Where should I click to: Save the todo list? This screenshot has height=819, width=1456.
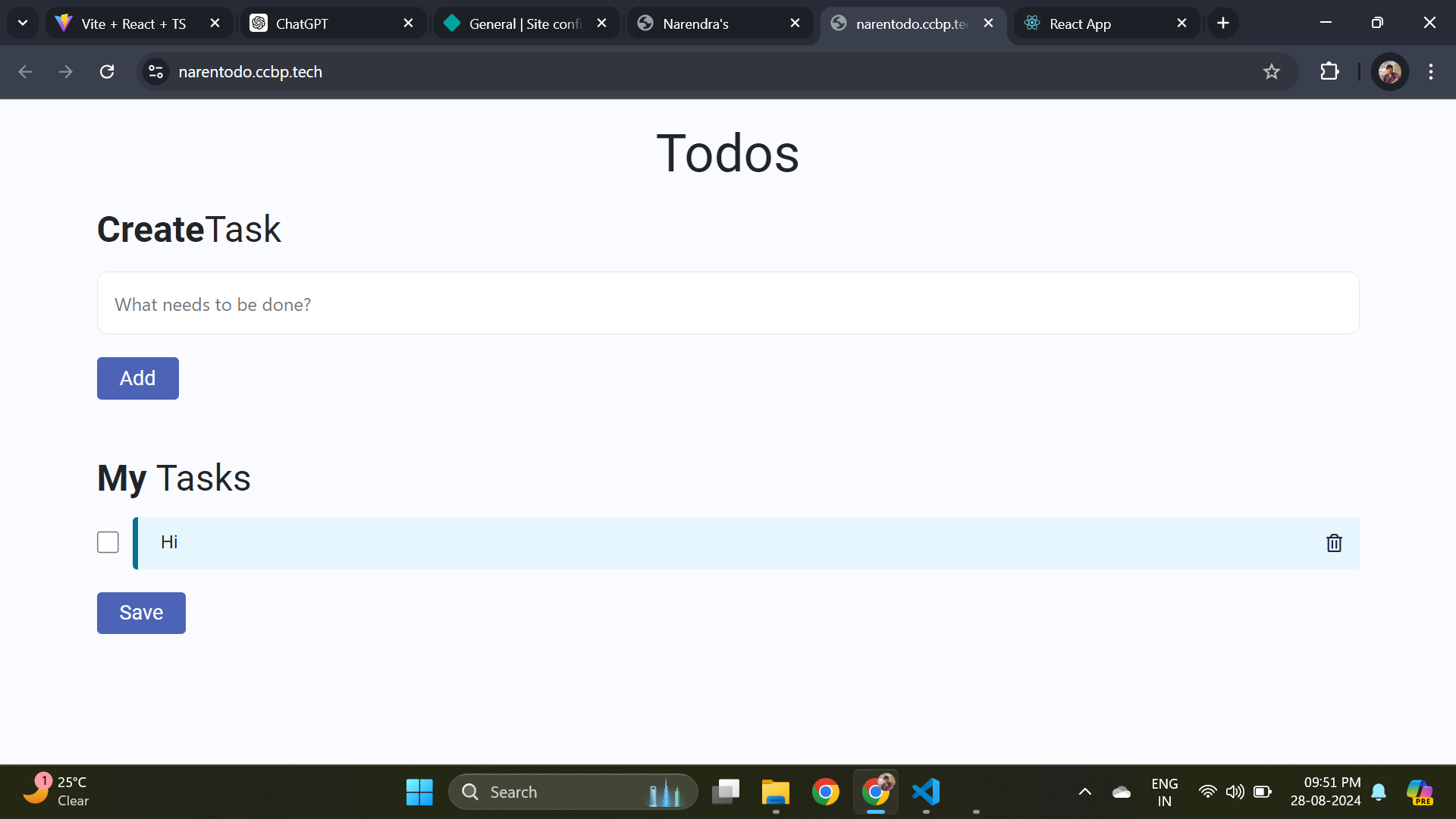click(141, 613)
